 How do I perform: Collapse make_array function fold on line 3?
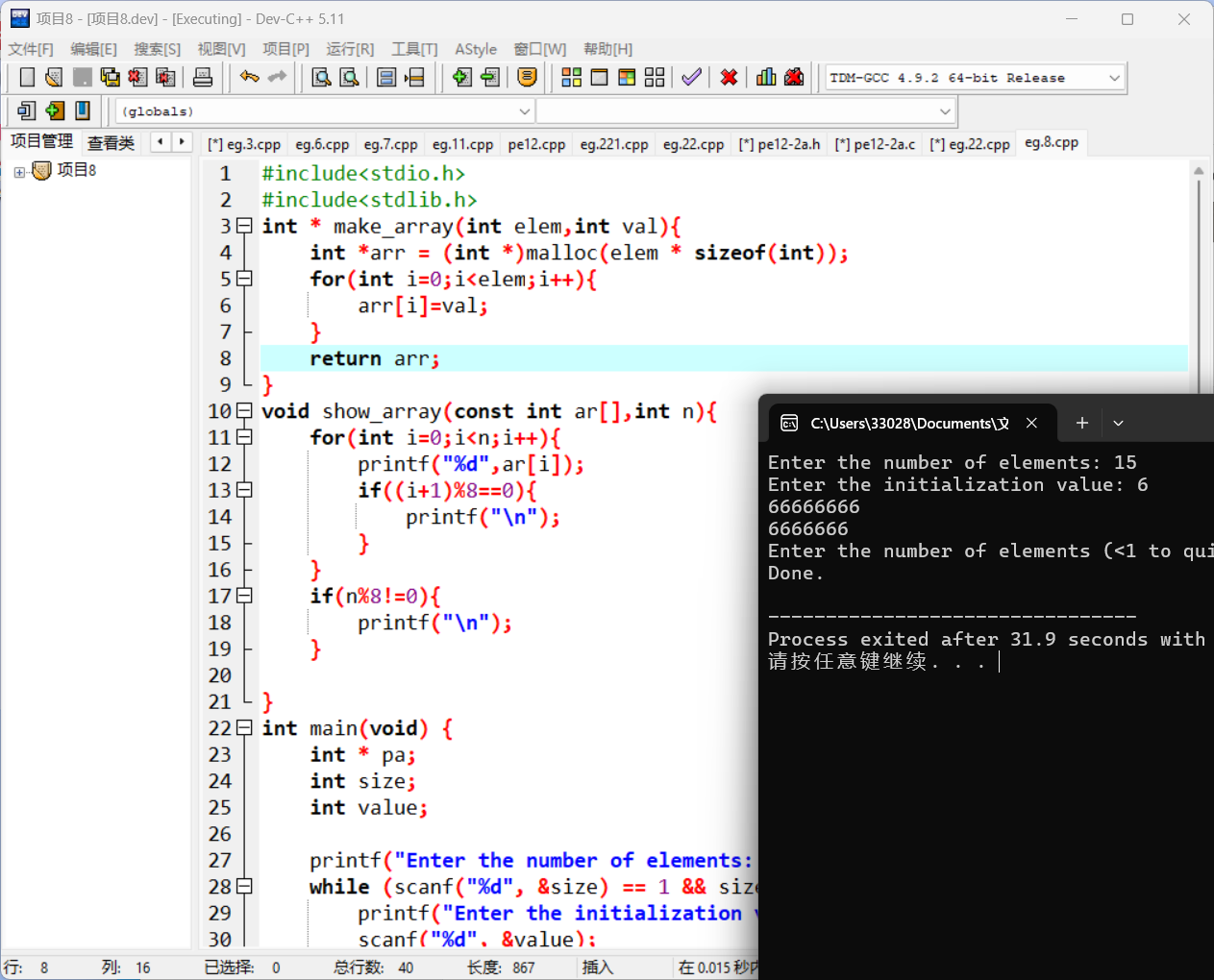244,226
